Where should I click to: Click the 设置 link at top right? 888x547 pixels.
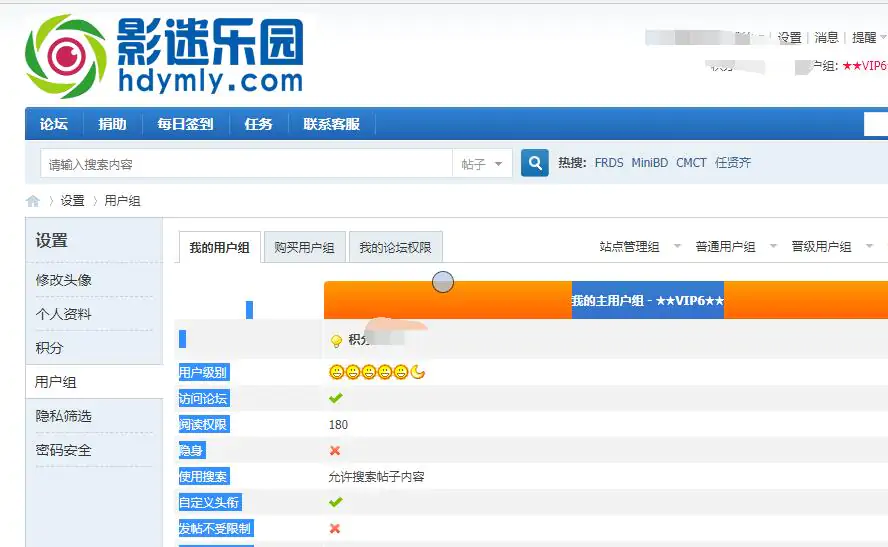(x=789, y=37)
